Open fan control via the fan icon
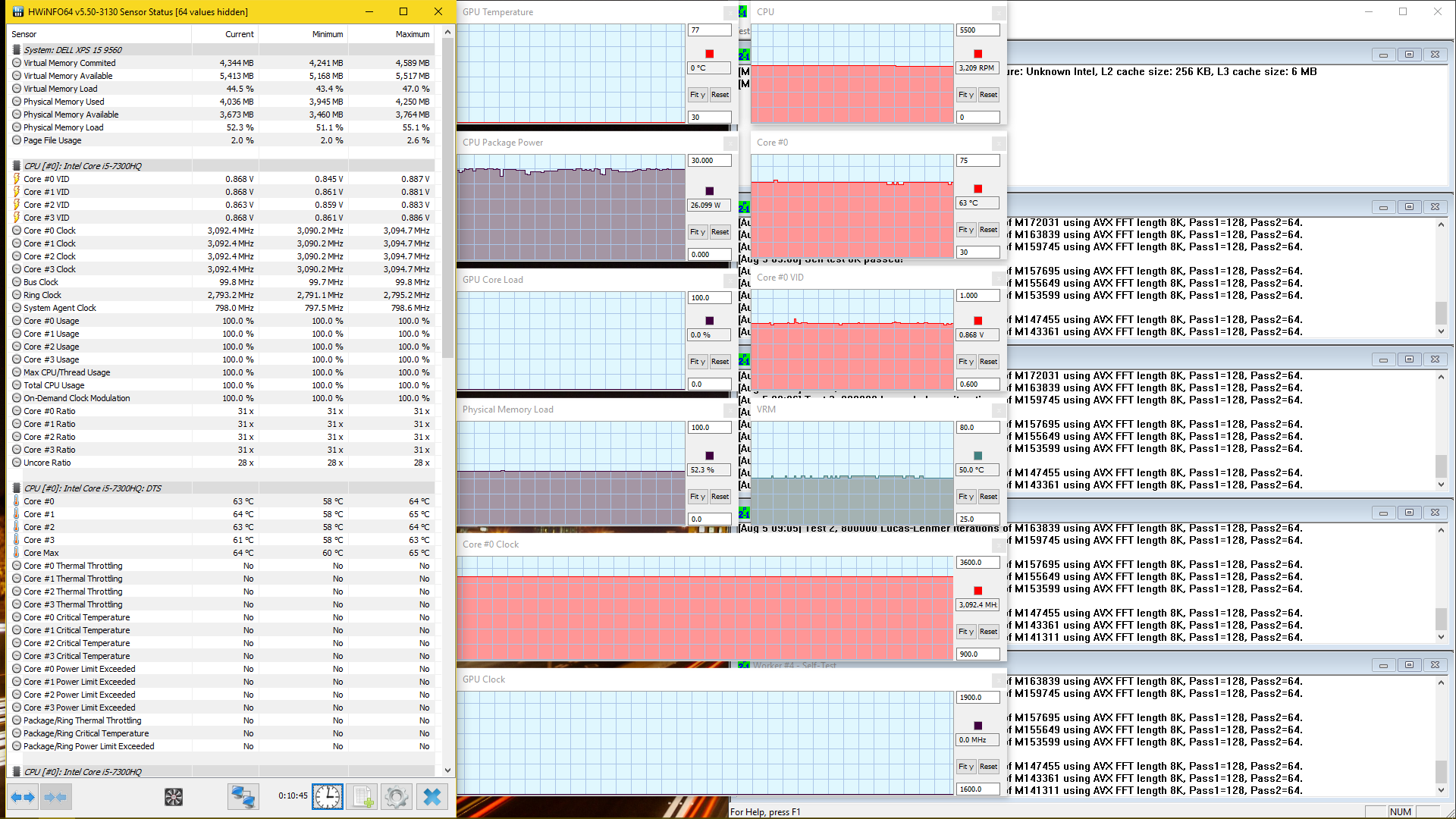 174,797
